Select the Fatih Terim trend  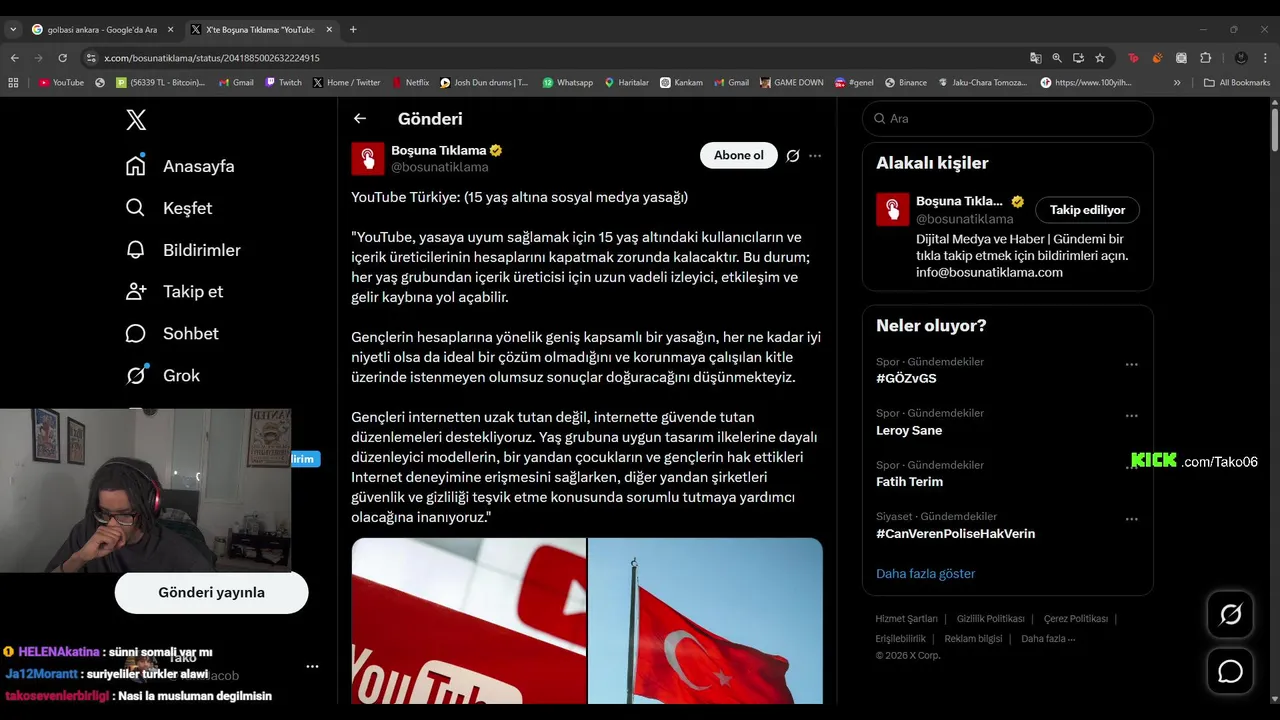coord(909,482)
